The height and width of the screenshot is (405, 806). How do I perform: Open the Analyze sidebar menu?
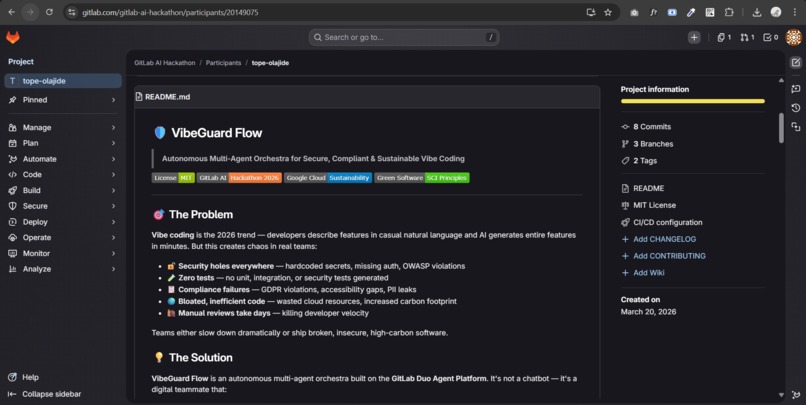pyautogui.click(x=63, y=269)
